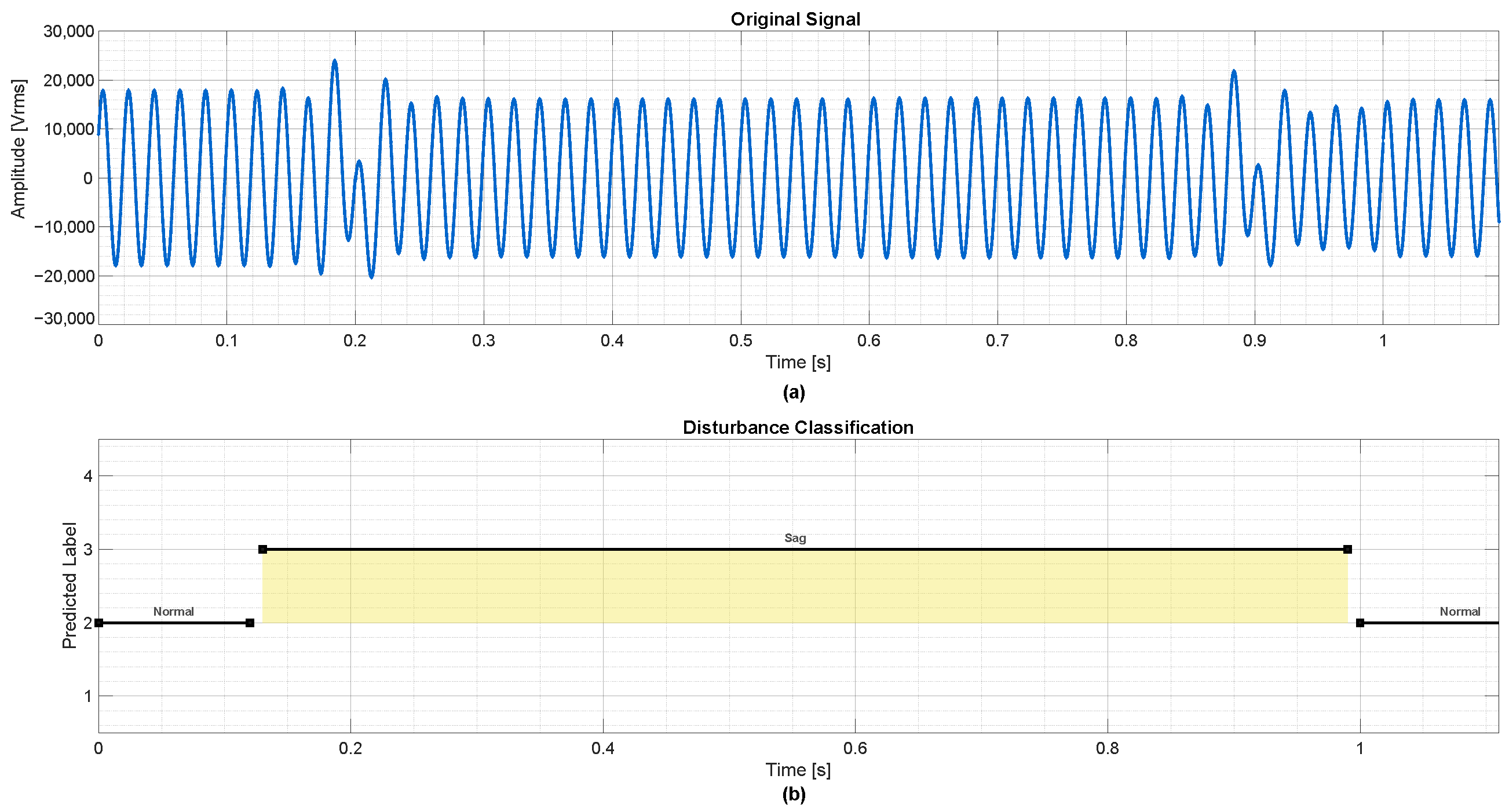
Task: Click the left 'Normal' segment label
Action: coord(173,611)
